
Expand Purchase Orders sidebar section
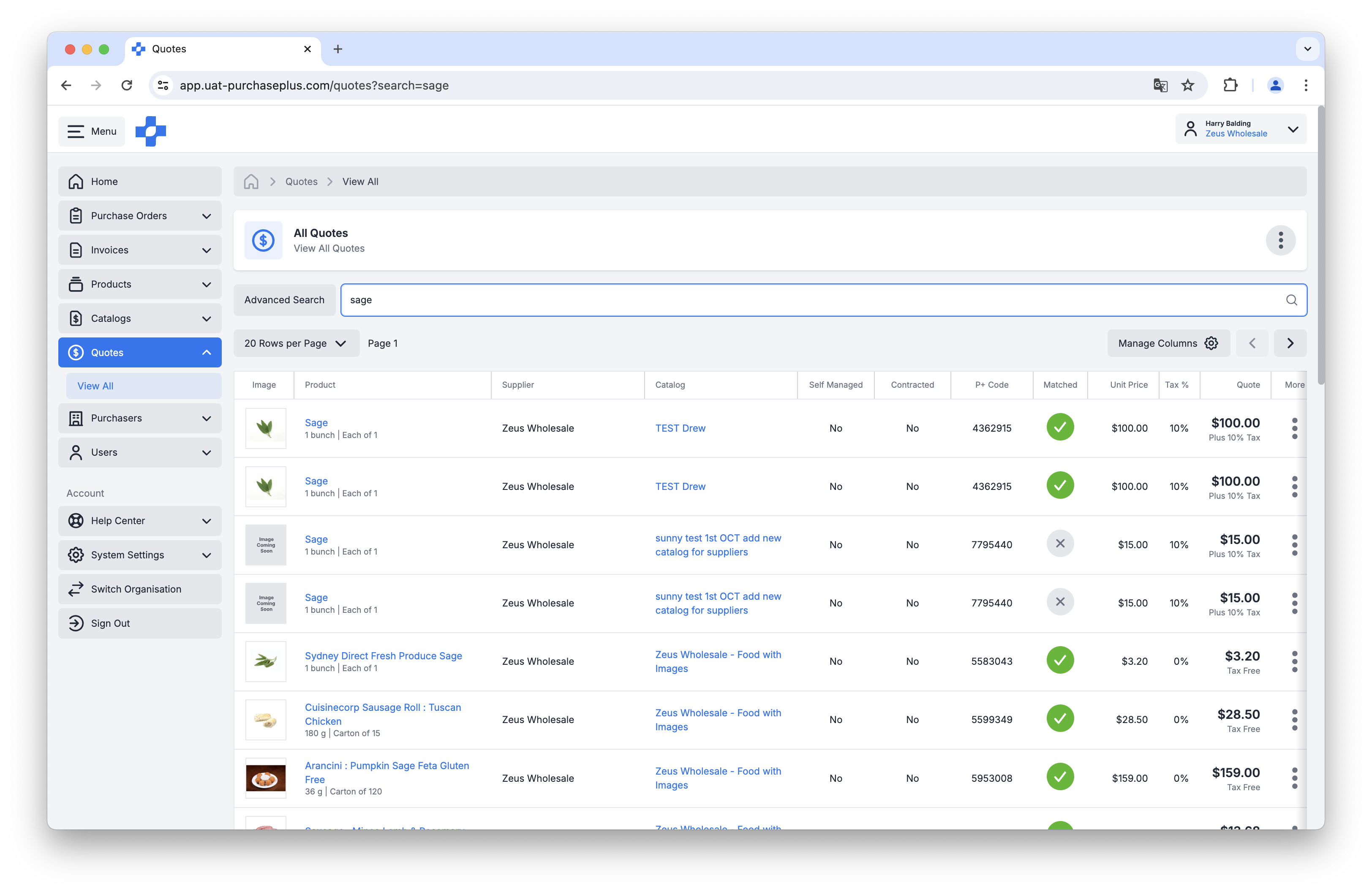[x=139, y=216]
